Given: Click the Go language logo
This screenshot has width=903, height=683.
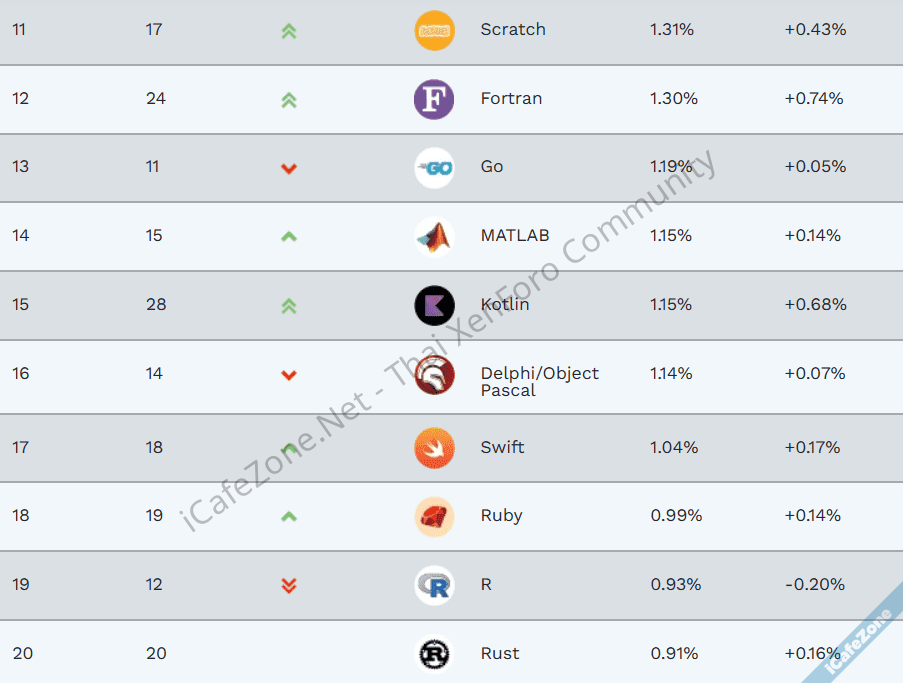Looking at the screenshot, I should [x=434, y=167].
